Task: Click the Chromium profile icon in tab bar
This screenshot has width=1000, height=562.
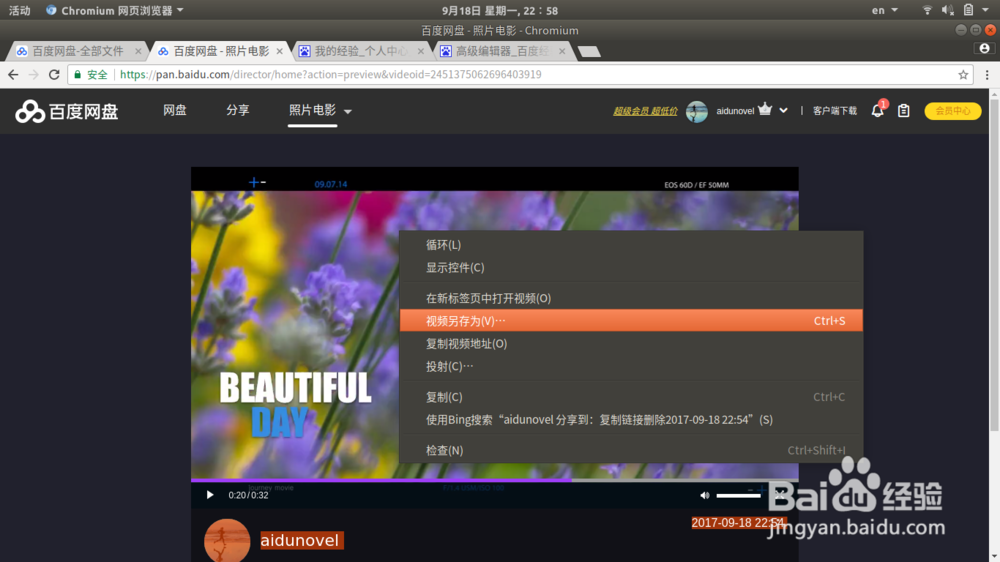Action: pyautogui.click(x=985, y=49)
